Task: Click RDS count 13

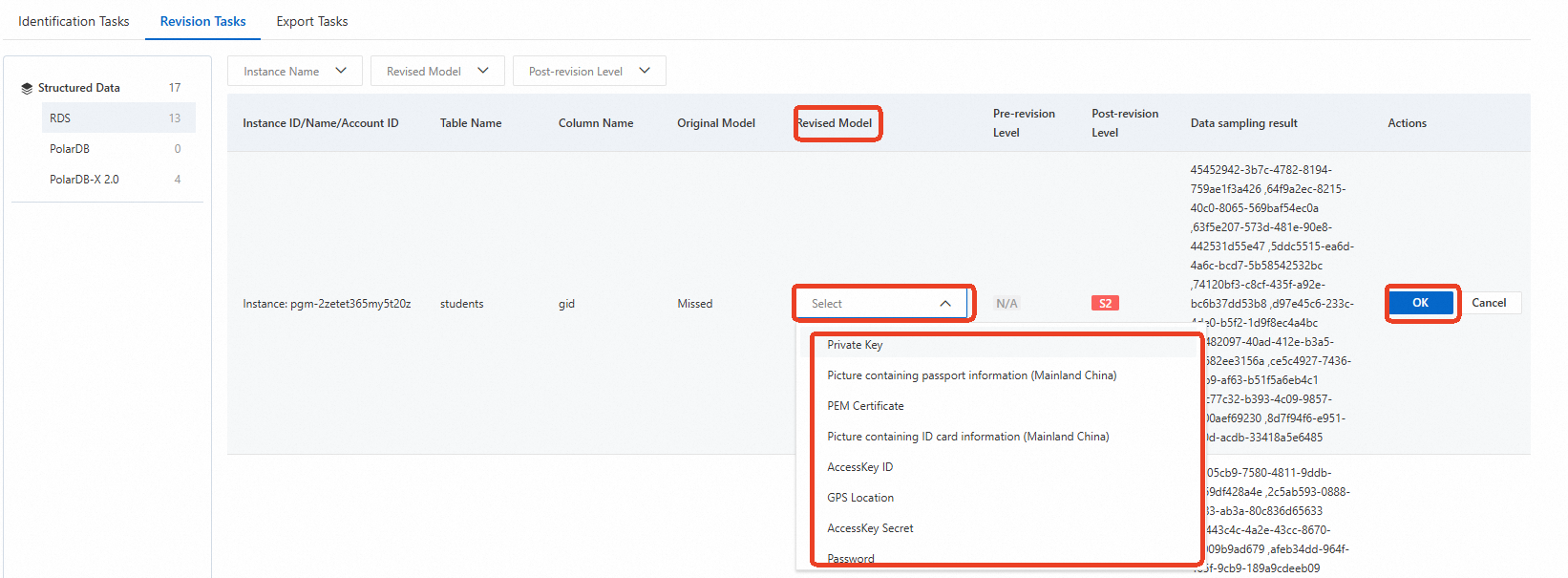Action: (175, 118)
